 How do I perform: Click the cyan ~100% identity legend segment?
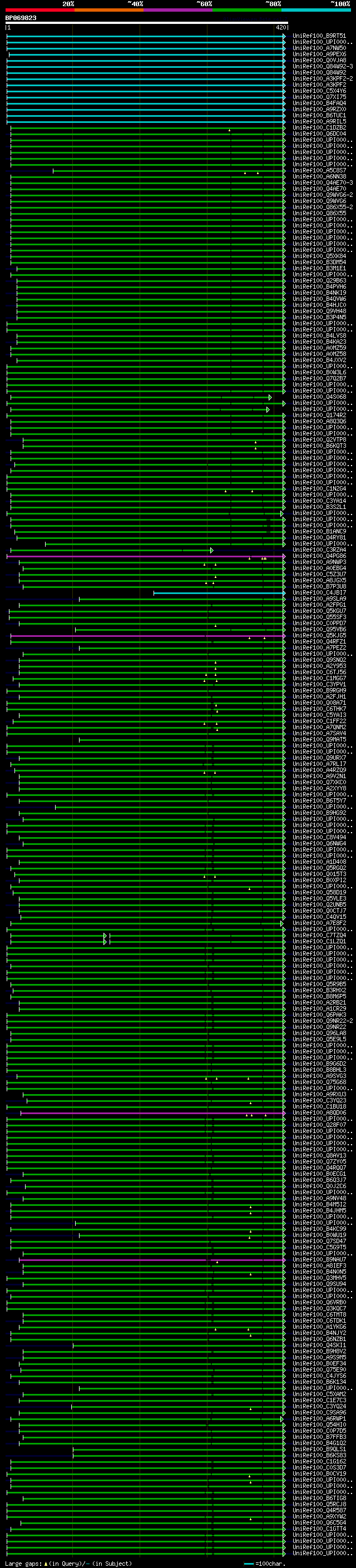316,10
